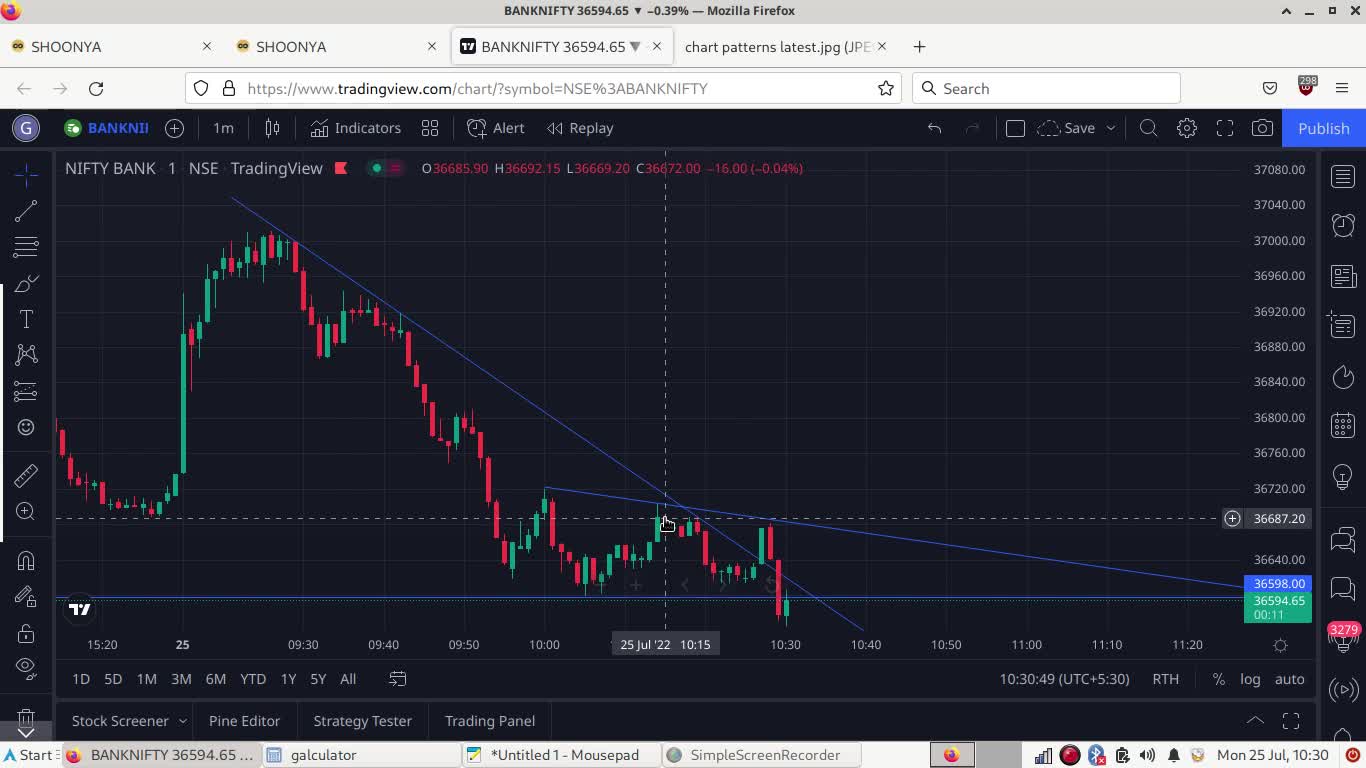Open the data window panel
This screenshot has width=1366, height=768.
point(1343,325)
